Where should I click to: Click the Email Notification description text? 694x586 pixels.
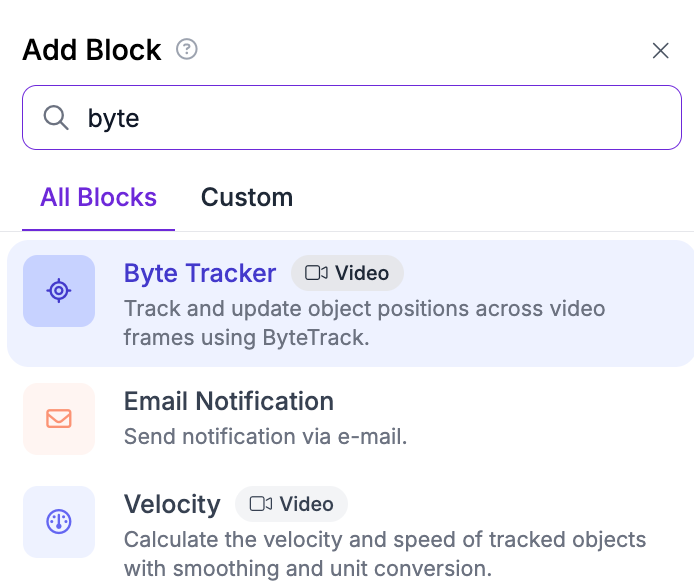(x=265, y=437)
